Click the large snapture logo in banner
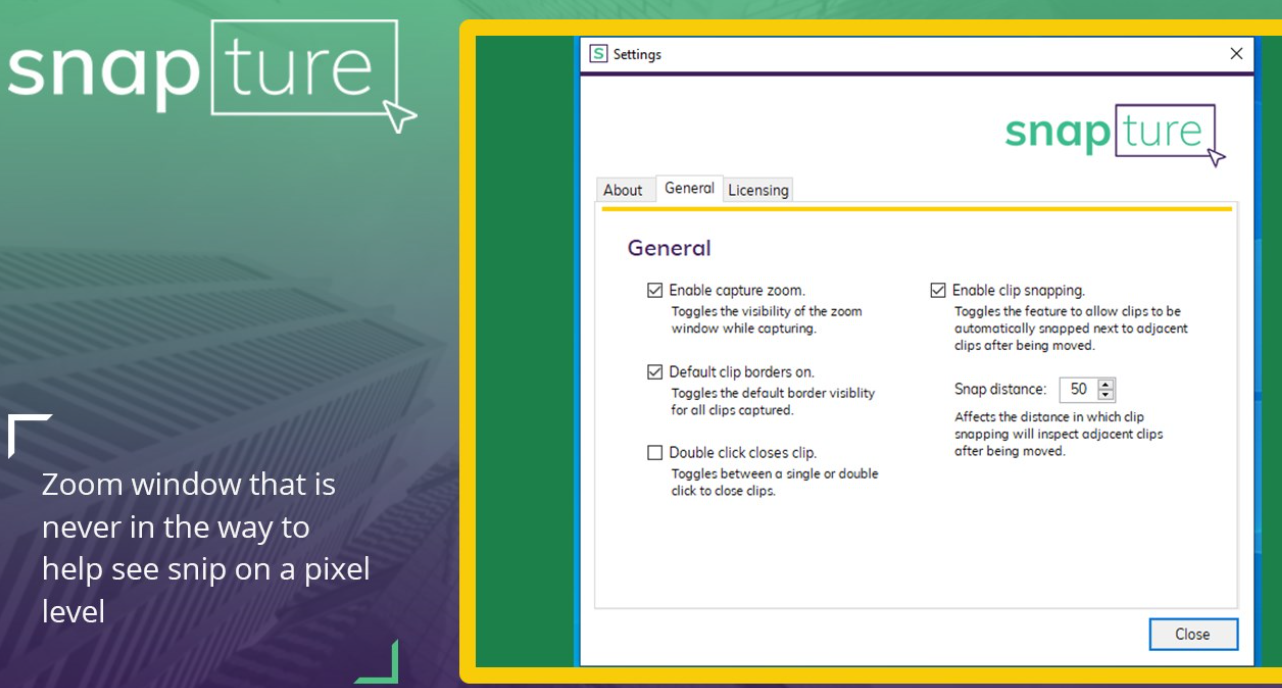1282x688 pixels. (210, 75)
